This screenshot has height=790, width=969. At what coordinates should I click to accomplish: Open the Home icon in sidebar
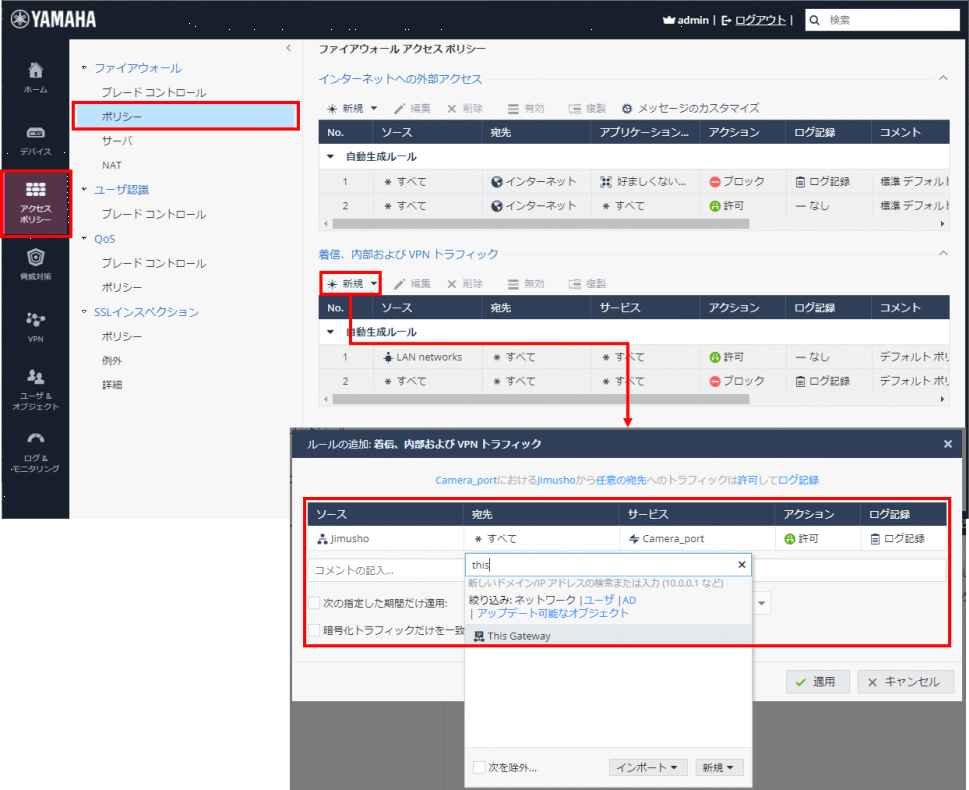pos(35,72)
